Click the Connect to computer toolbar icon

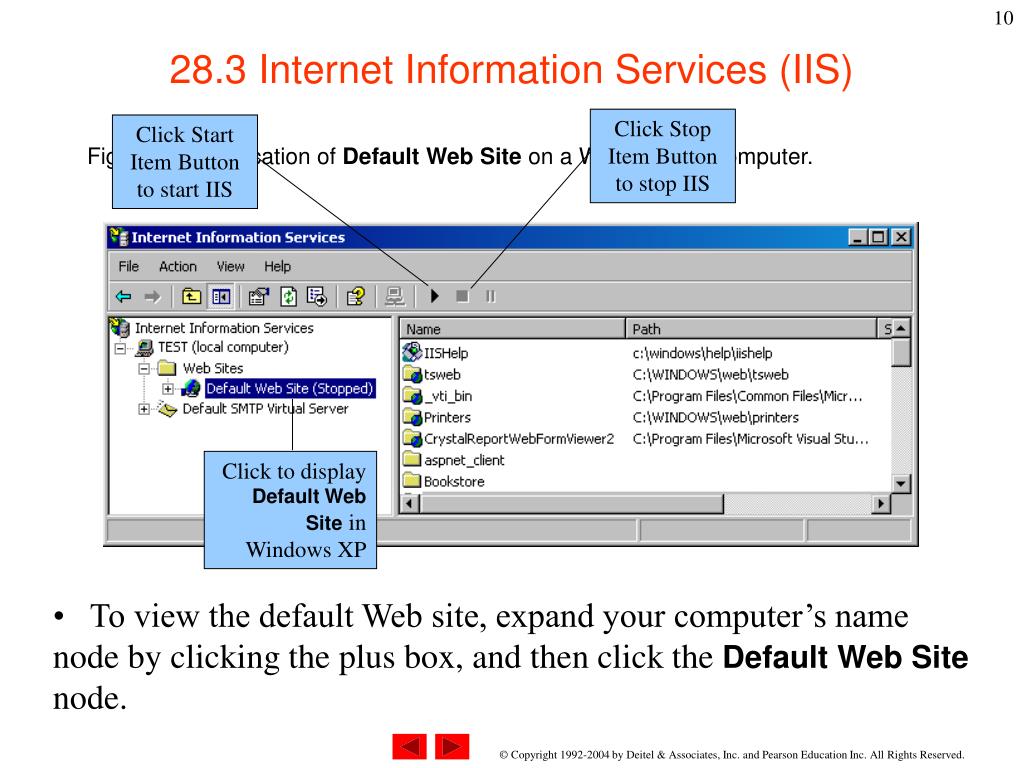pyautogui.click(x=394, y=297)
